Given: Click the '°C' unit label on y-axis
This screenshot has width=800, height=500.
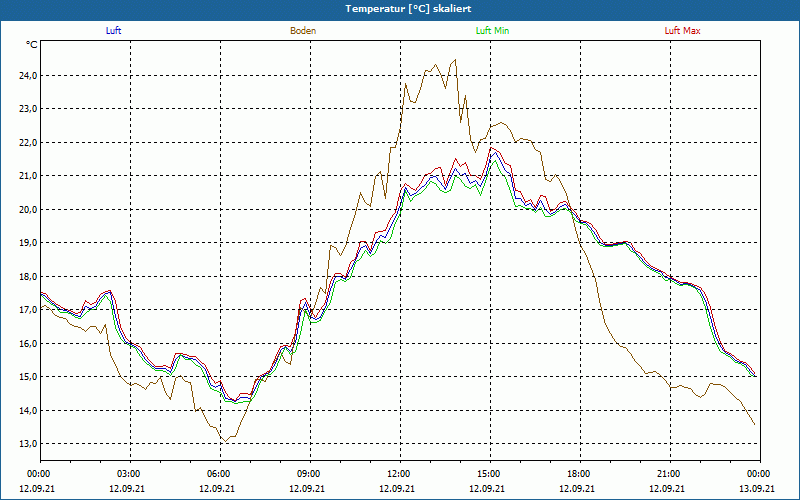Looking at the screenshot, I should [x=31, y=45].
